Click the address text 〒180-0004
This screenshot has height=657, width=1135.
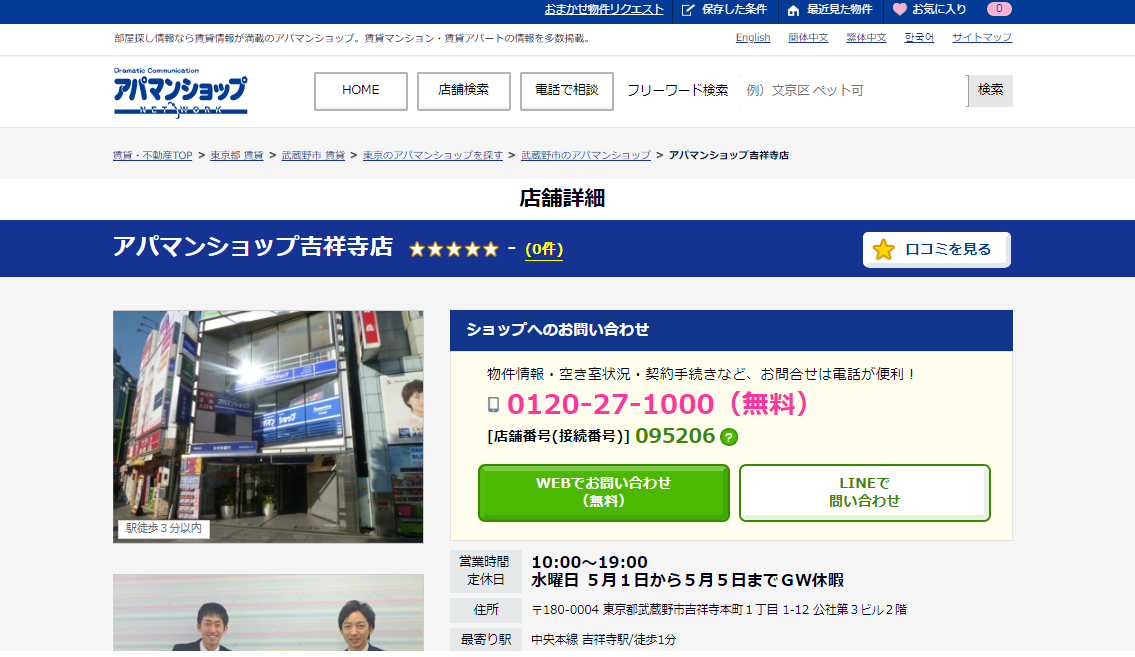tap(719, 610)
